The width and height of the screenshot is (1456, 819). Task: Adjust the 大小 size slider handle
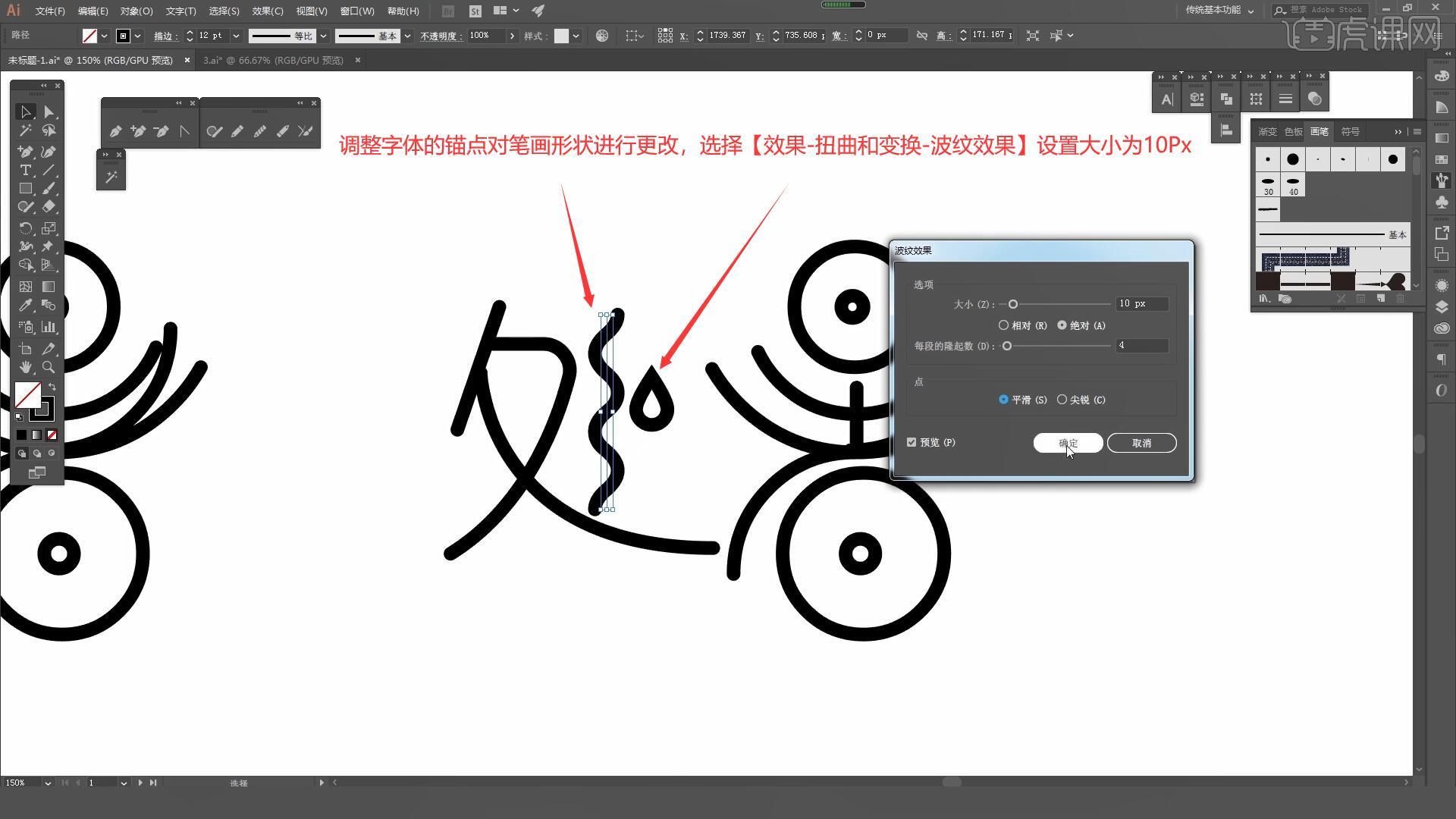[x=1012, y=304]
